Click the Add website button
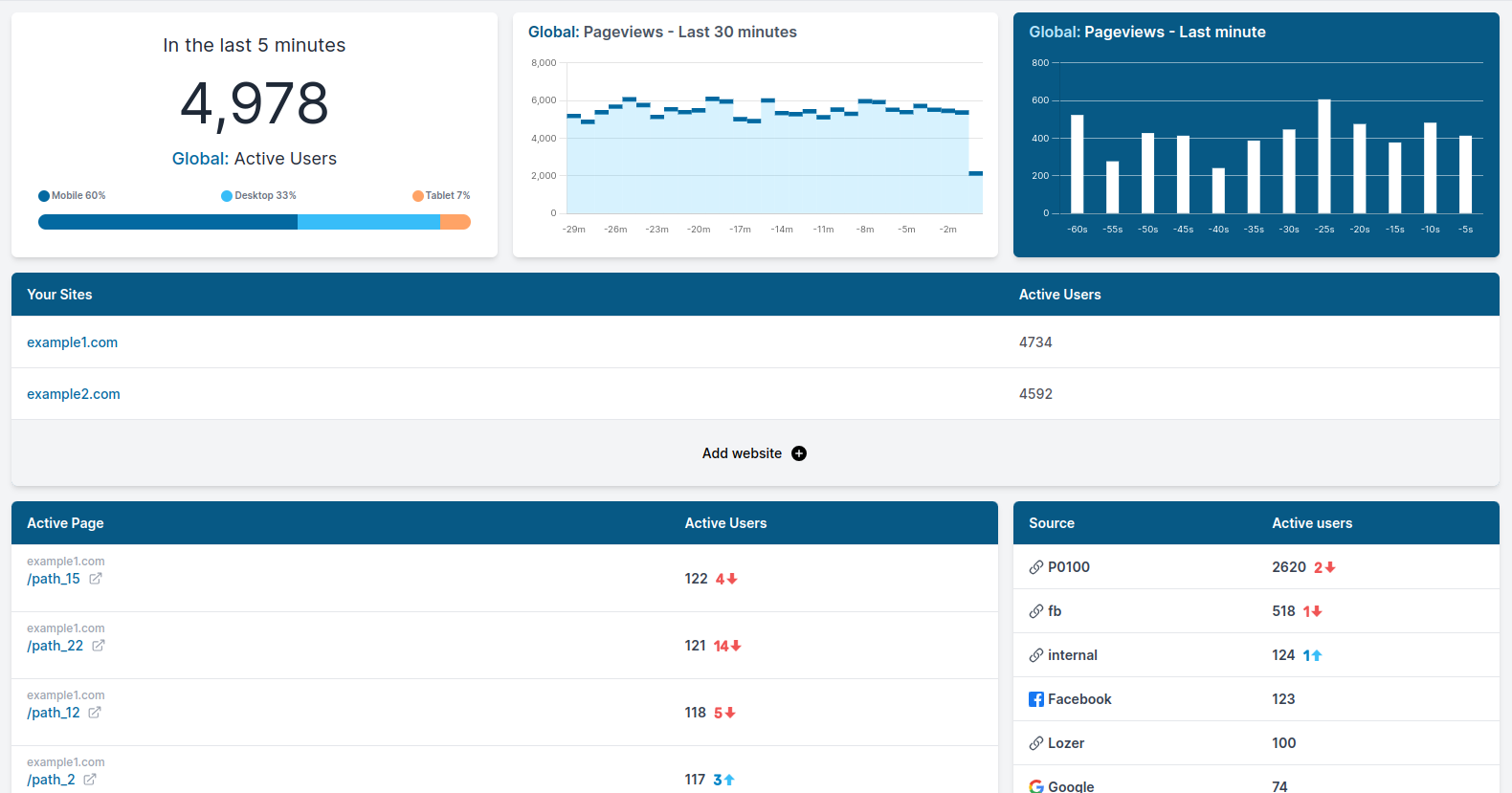 coord(754,453)
